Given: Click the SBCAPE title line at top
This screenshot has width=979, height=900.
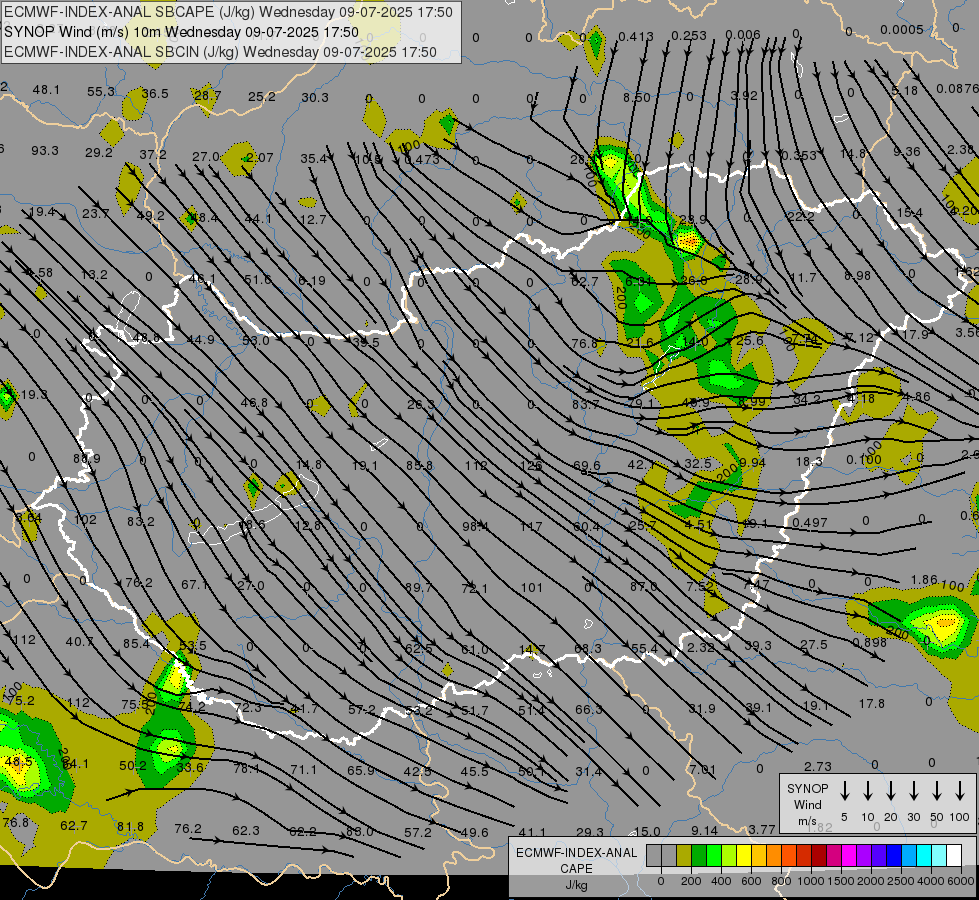Looking at the screenshot, I should (x=228, y=12).
